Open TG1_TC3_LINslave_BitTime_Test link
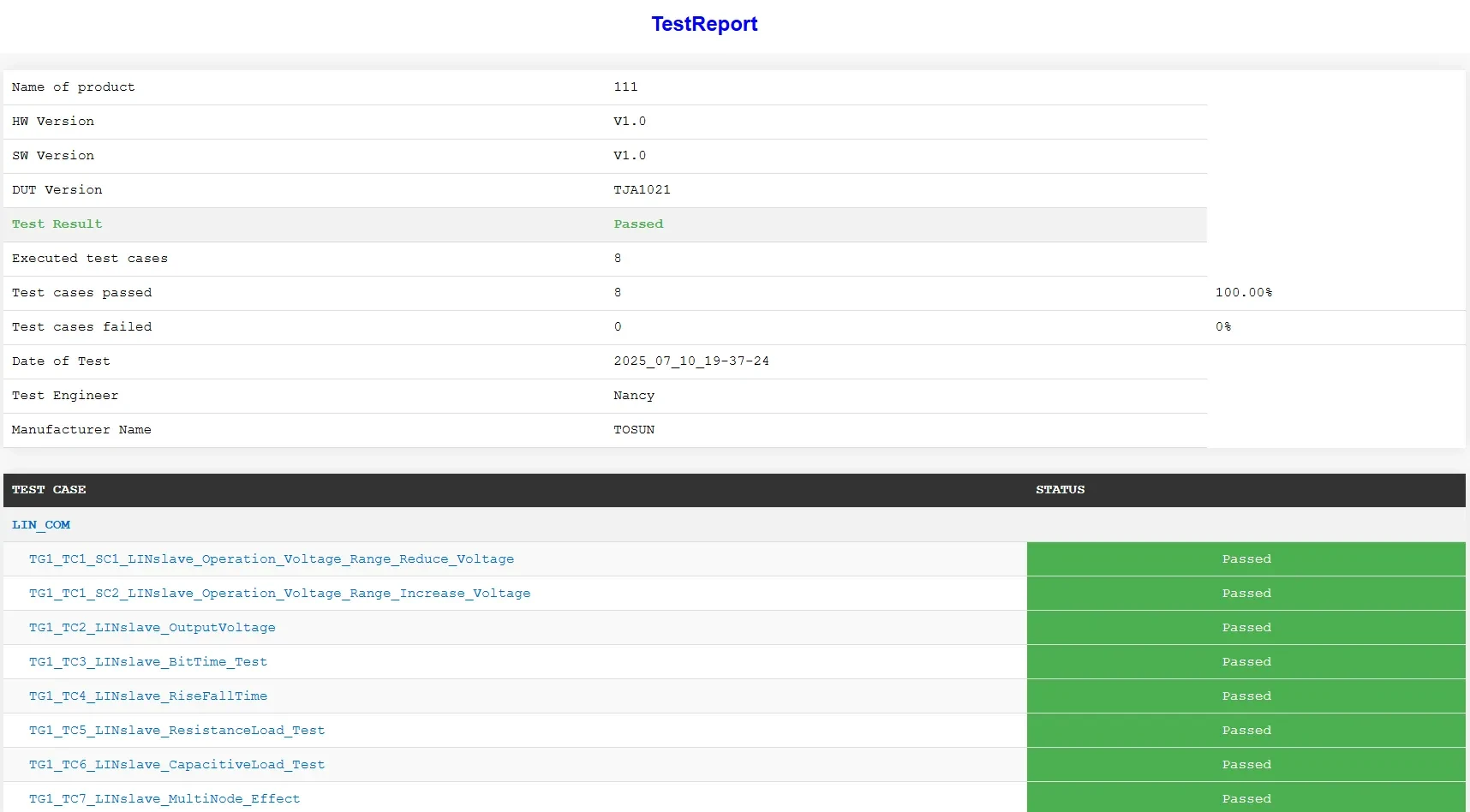The image size is (1470, 812). 147,662
